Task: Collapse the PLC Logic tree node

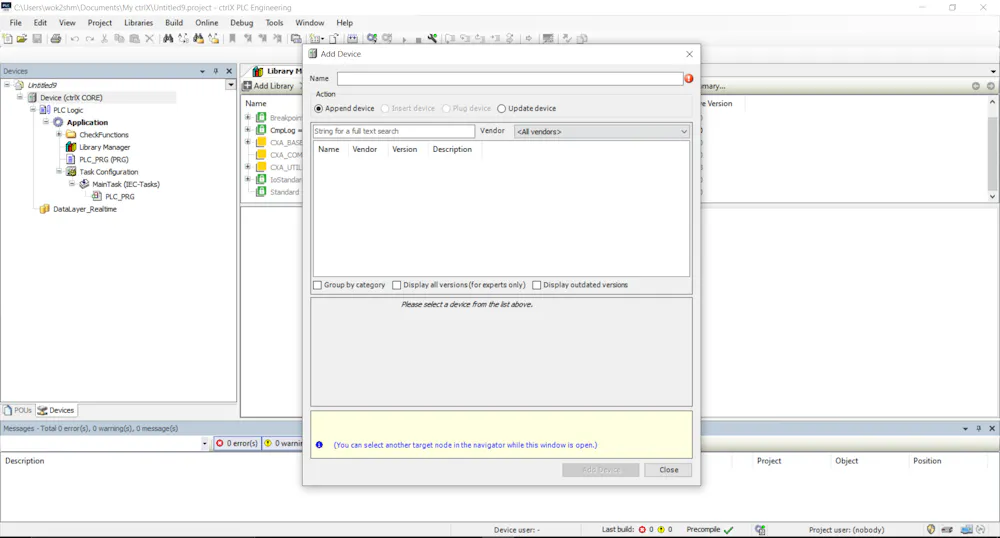Action: point(33,110)
